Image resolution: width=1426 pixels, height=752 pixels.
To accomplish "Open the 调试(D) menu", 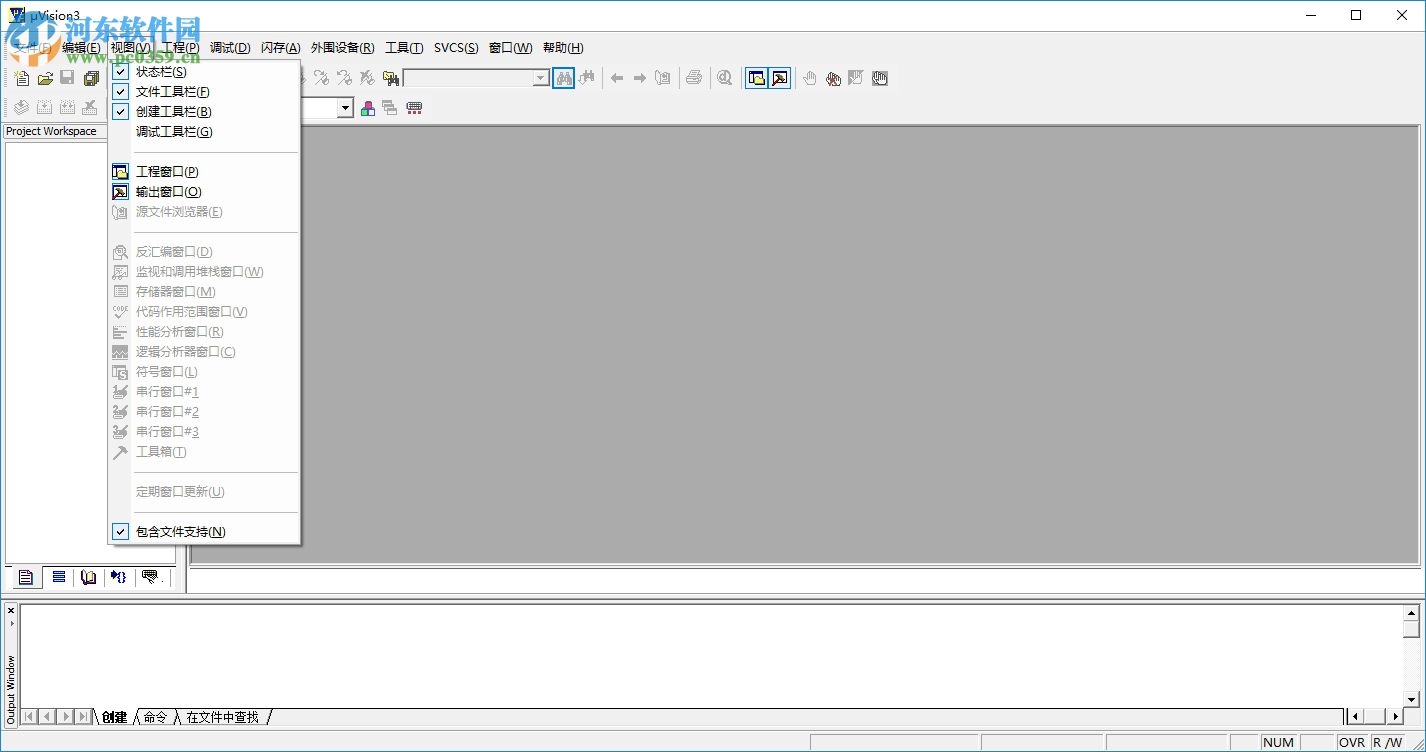I will coord(230,48).
